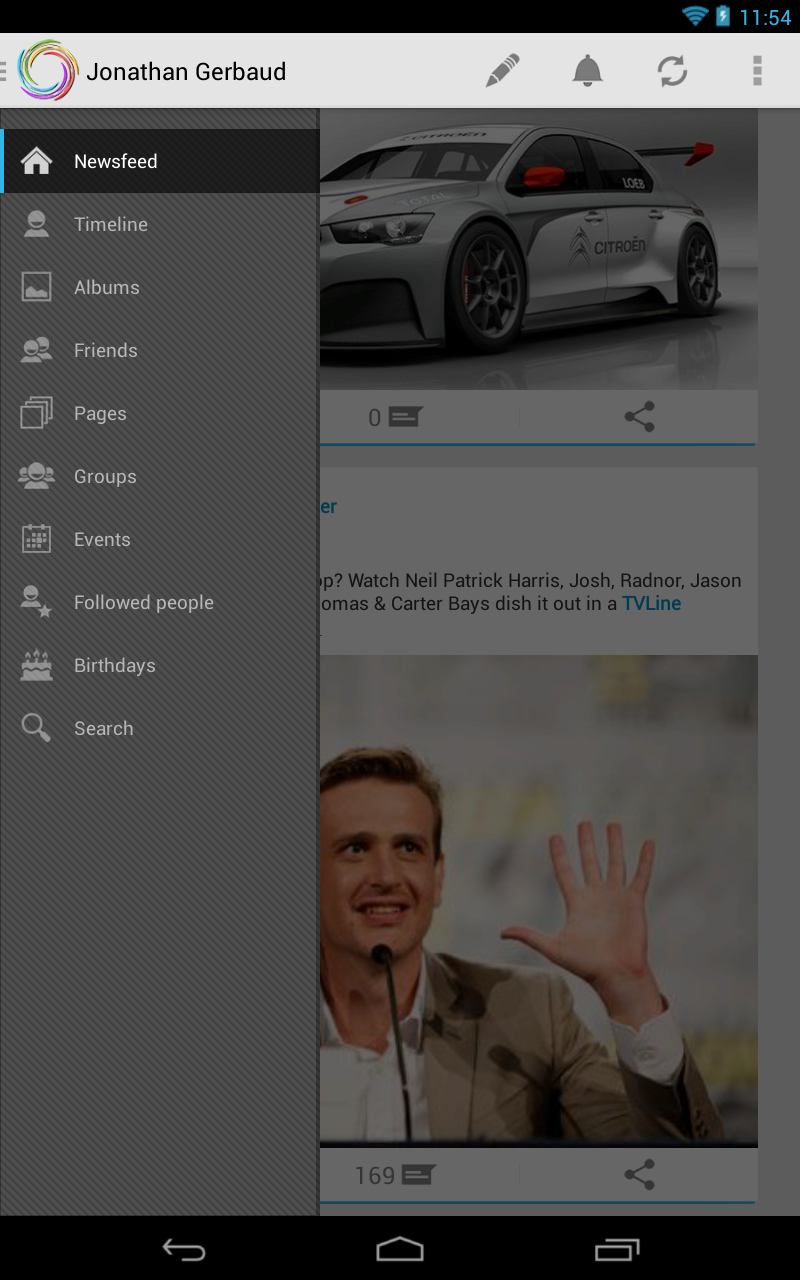Screen dimensions: 800x1280
Task: Tap the 11:54 clock
Action: pos(765,17)
